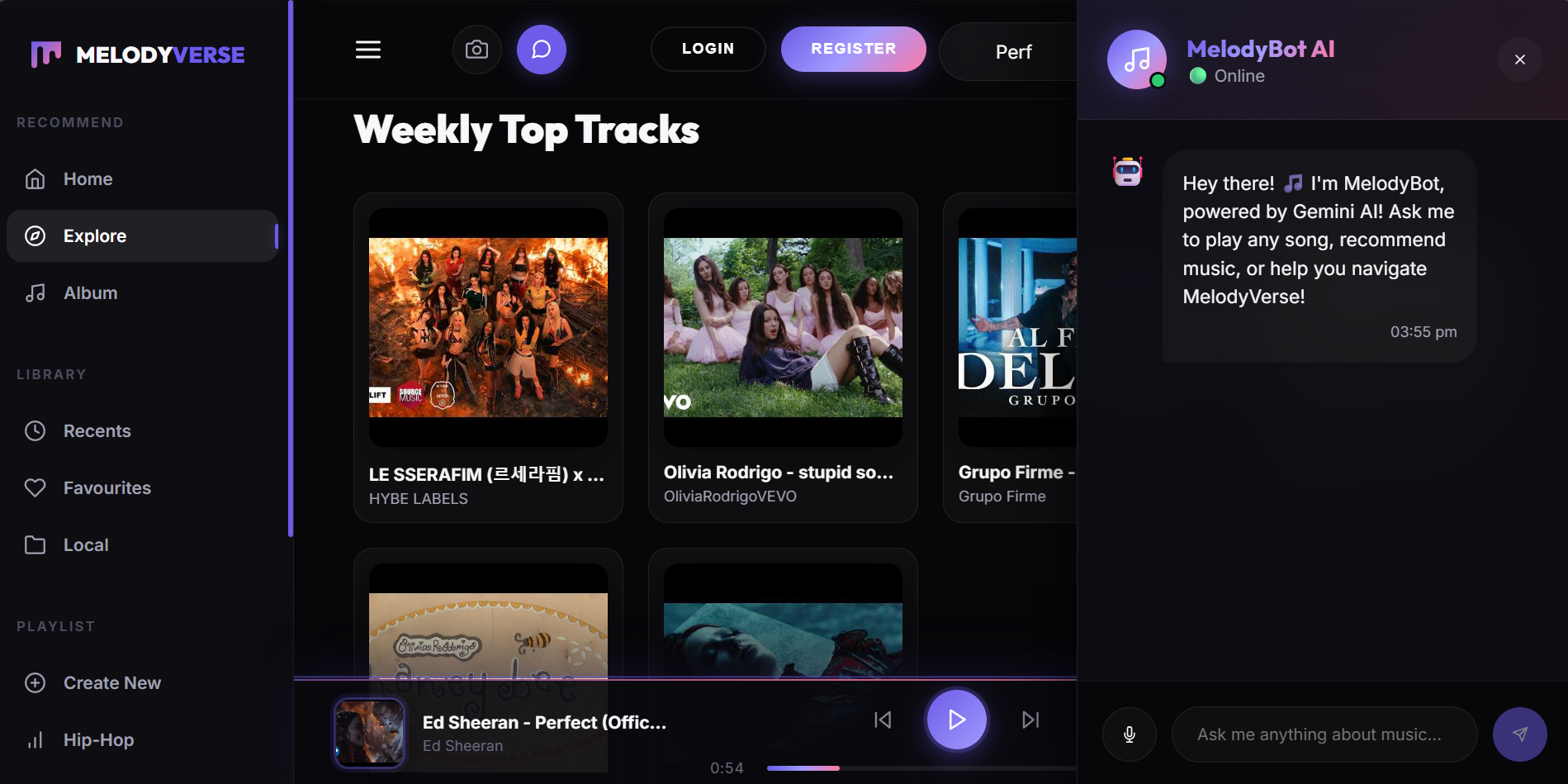Screen dimensions: 1568x784
Task: Click the now-playing Ed Sheeran album art
Action: point(369,734)
